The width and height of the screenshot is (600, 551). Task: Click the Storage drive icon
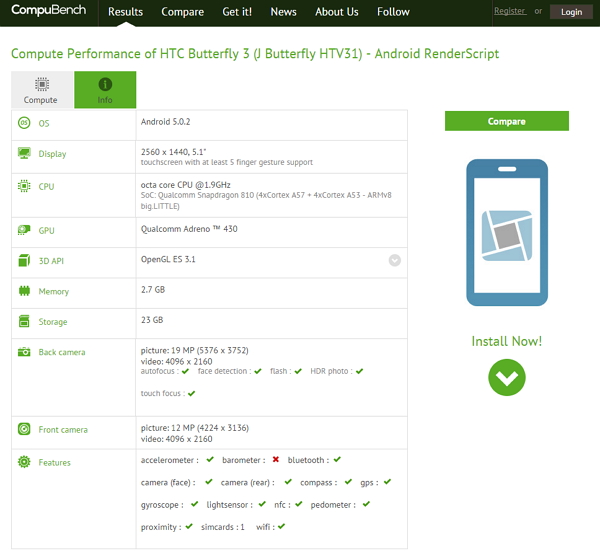point(24,322)
